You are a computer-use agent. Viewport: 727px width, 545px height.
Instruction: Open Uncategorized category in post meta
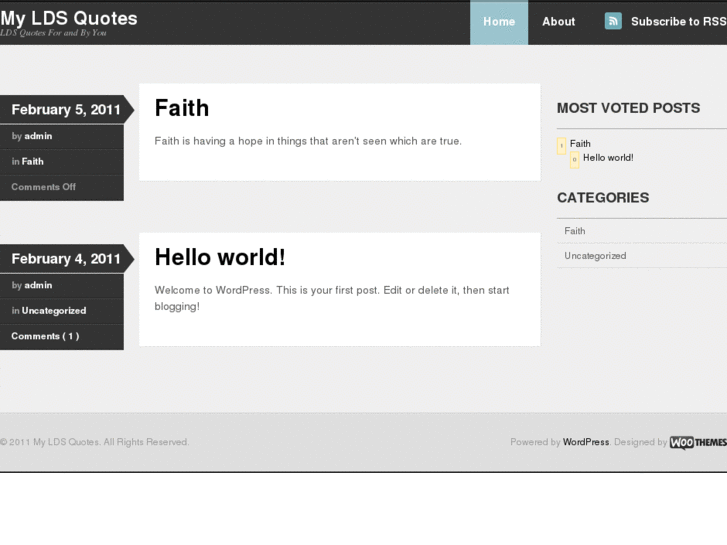pyautogui.click(x=54, y=310)
